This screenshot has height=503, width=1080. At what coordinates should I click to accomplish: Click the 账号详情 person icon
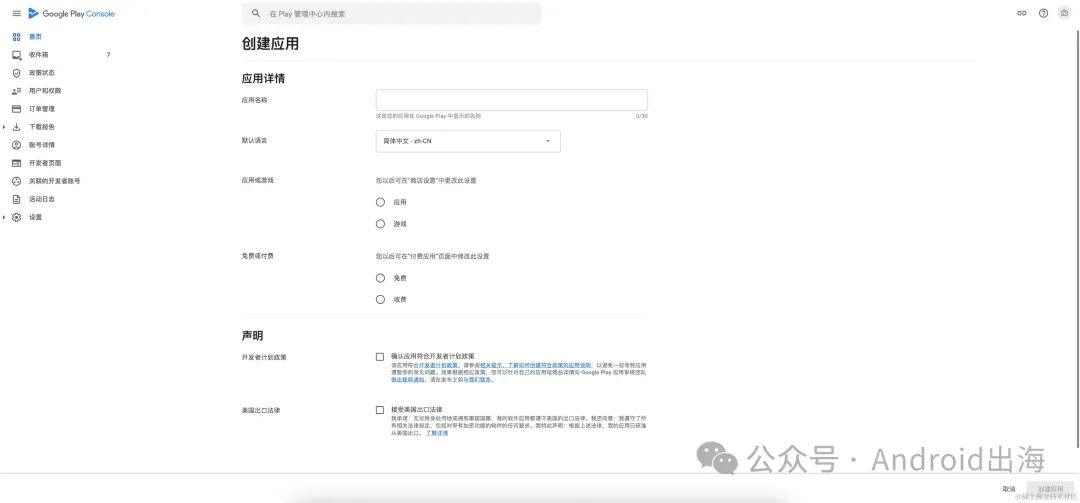[x=17, y=145]
